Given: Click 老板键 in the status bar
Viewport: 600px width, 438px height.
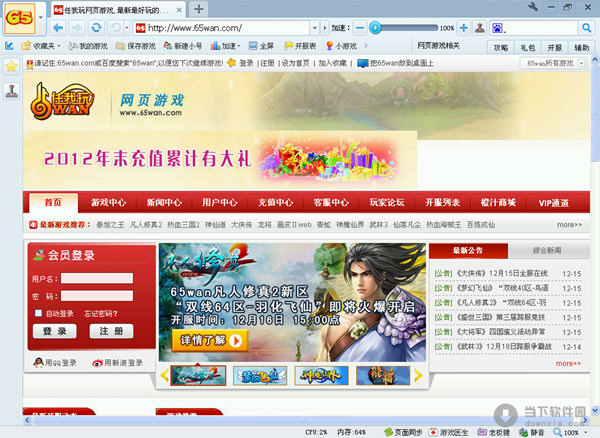Looking at the screenshot, I should point(494,432).
